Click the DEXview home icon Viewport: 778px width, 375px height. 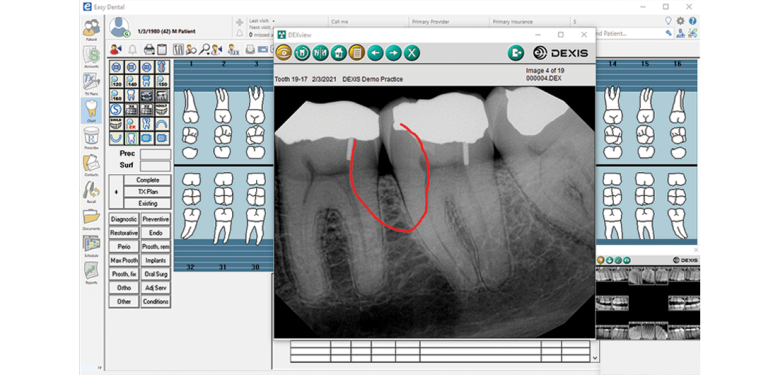click(x=338, y=52)
